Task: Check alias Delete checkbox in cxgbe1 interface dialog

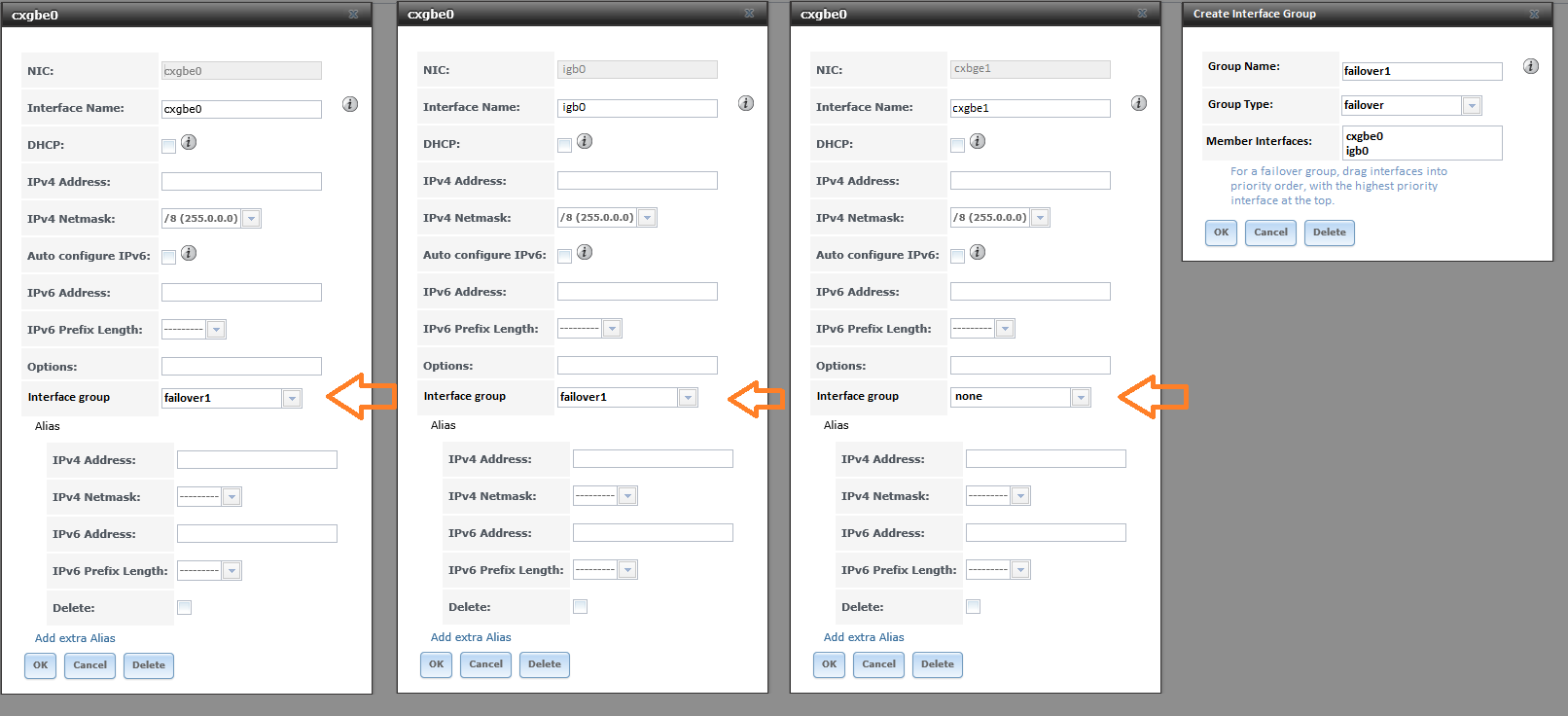Action: (x=973, y=606)
